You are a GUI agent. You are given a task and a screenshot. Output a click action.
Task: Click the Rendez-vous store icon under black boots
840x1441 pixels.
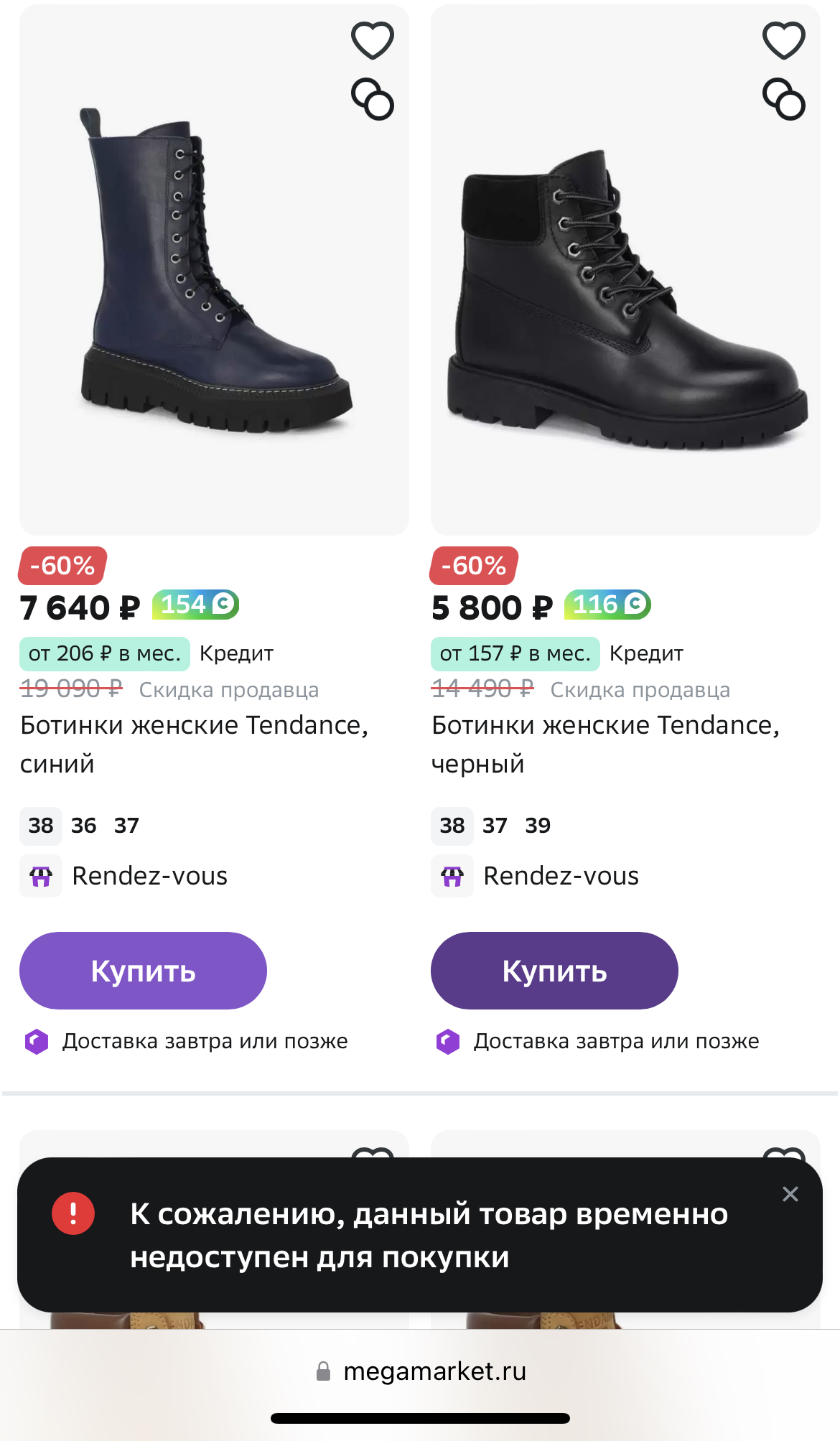coord(452,876)
